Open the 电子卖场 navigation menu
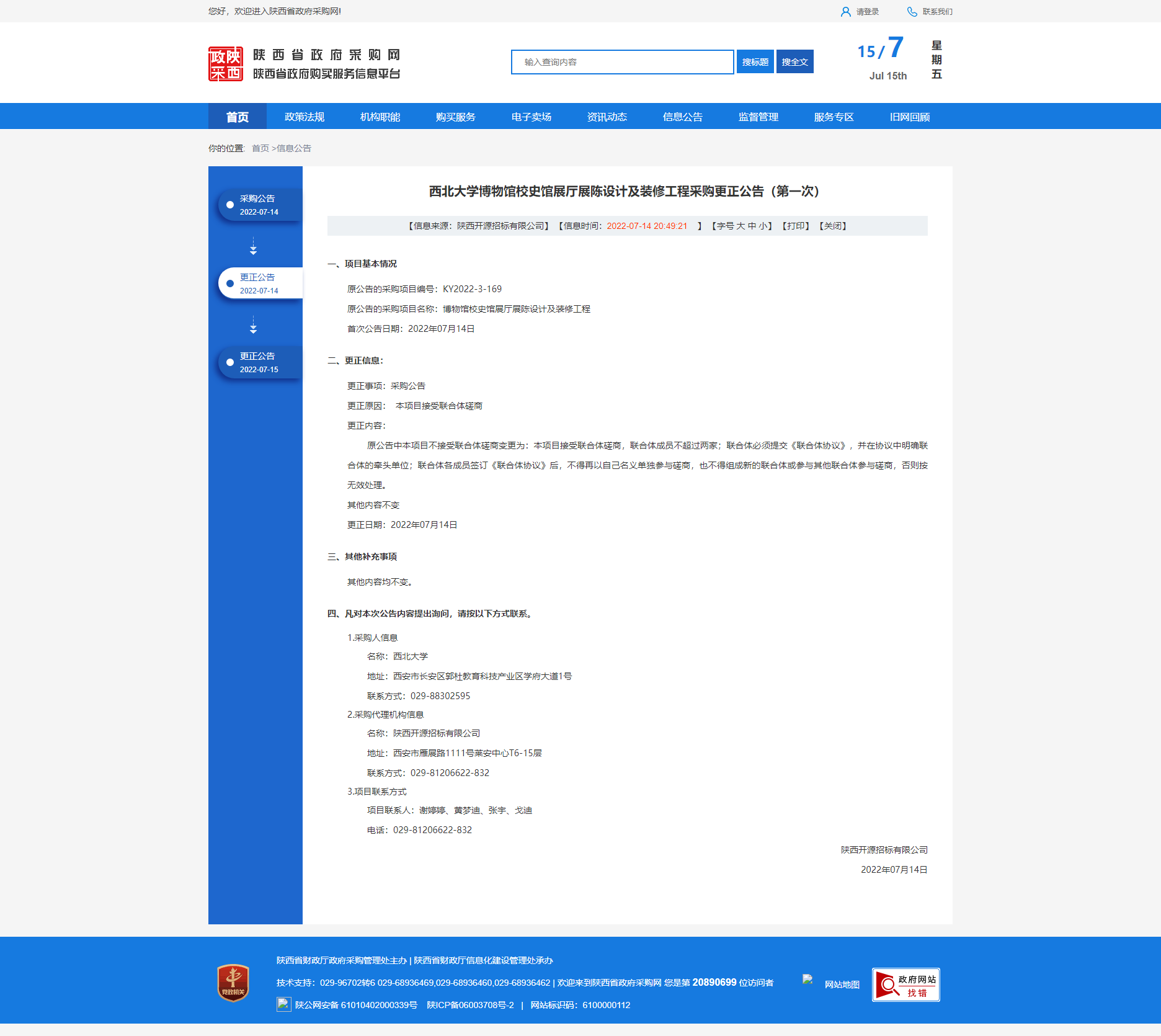Viewport: 1161px width, 1036px height. pyautogui.click(x=532, y=117)
